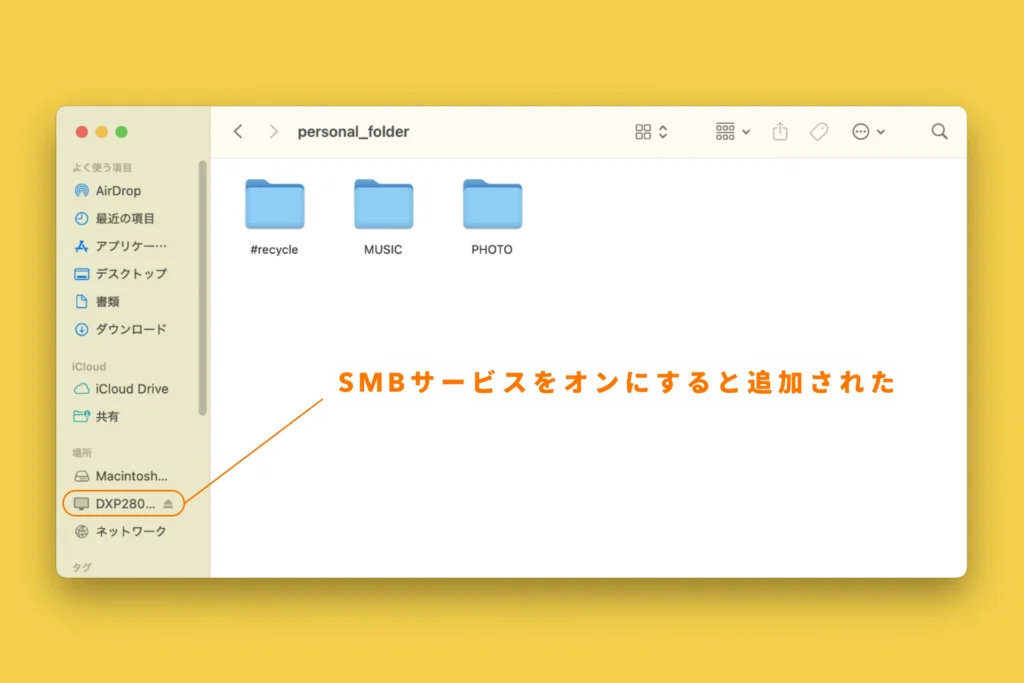Click the sidebar vertical scrollbar
Screen dimensions: 1024x683
point(203,288)
